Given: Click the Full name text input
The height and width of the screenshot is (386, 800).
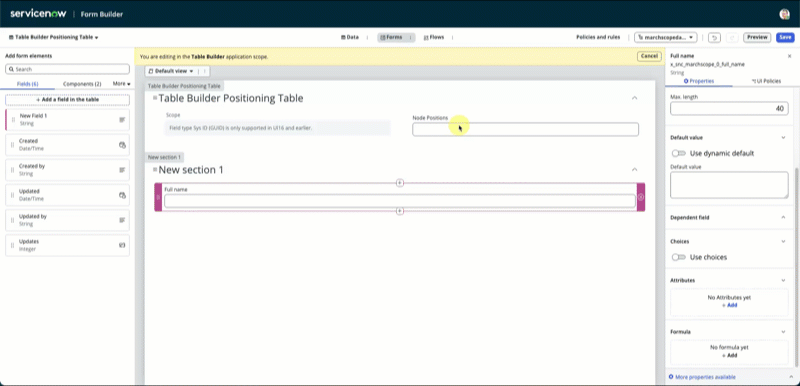Looking at the screenshot, I should [x=399, y=201].
